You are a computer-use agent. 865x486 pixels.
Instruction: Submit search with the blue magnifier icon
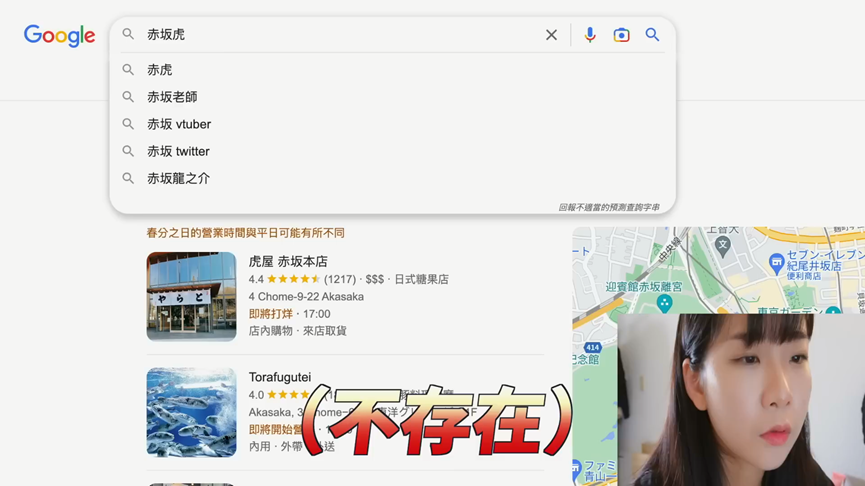(652, 35)
